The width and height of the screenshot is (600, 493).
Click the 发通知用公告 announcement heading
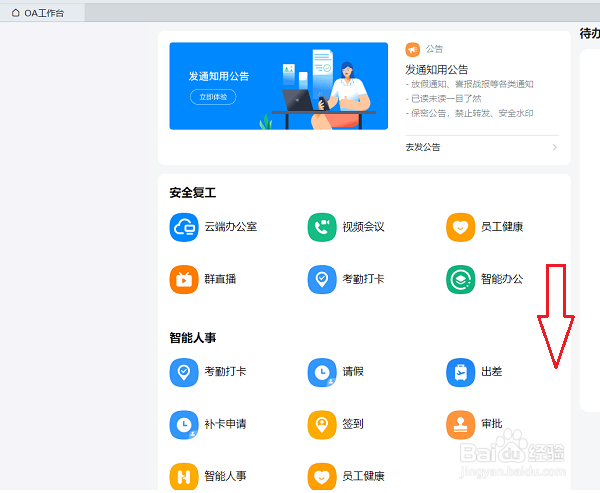(x=437, y=70)
